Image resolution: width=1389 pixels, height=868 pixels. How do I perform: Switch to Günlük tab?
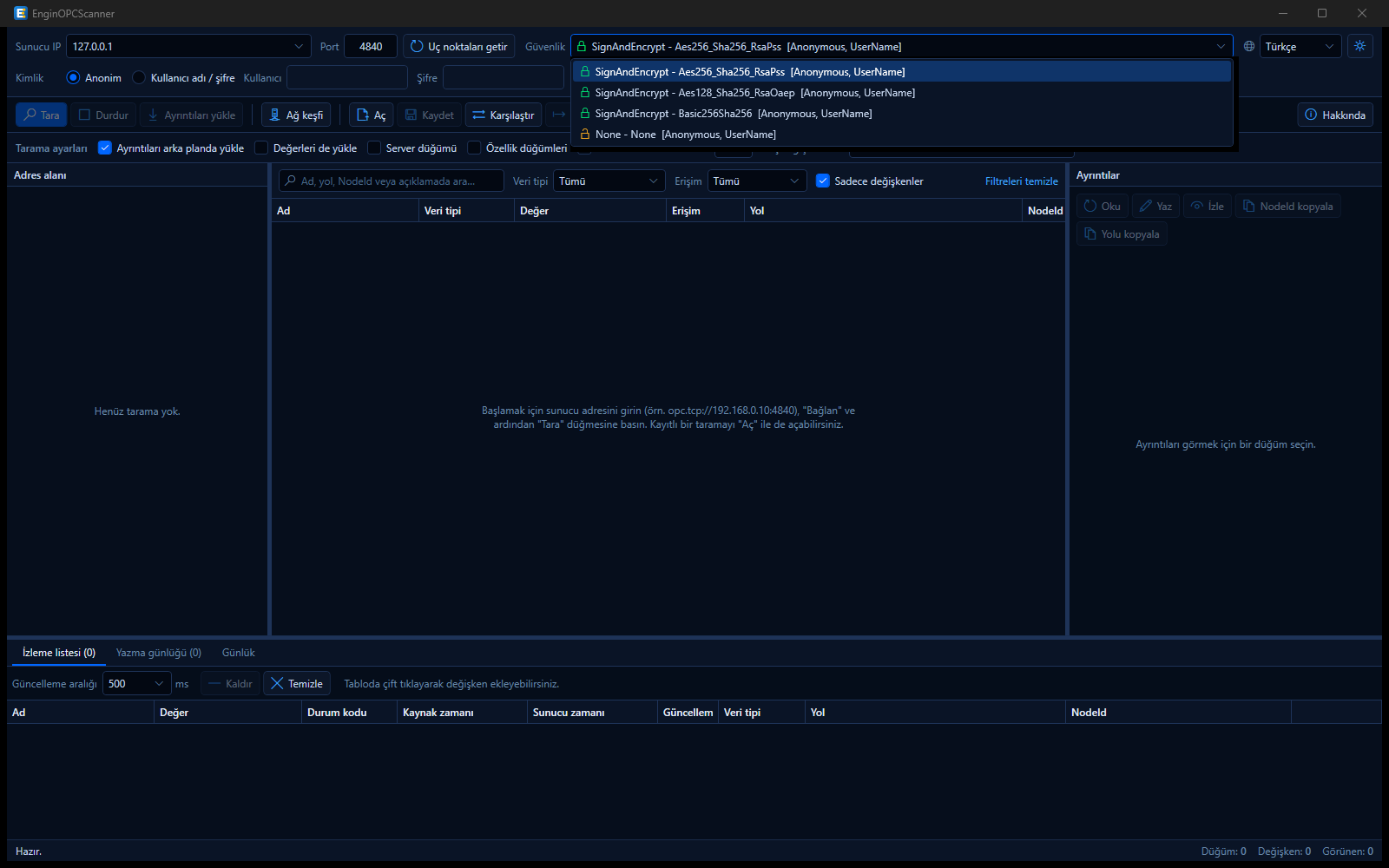pos(239,652)
